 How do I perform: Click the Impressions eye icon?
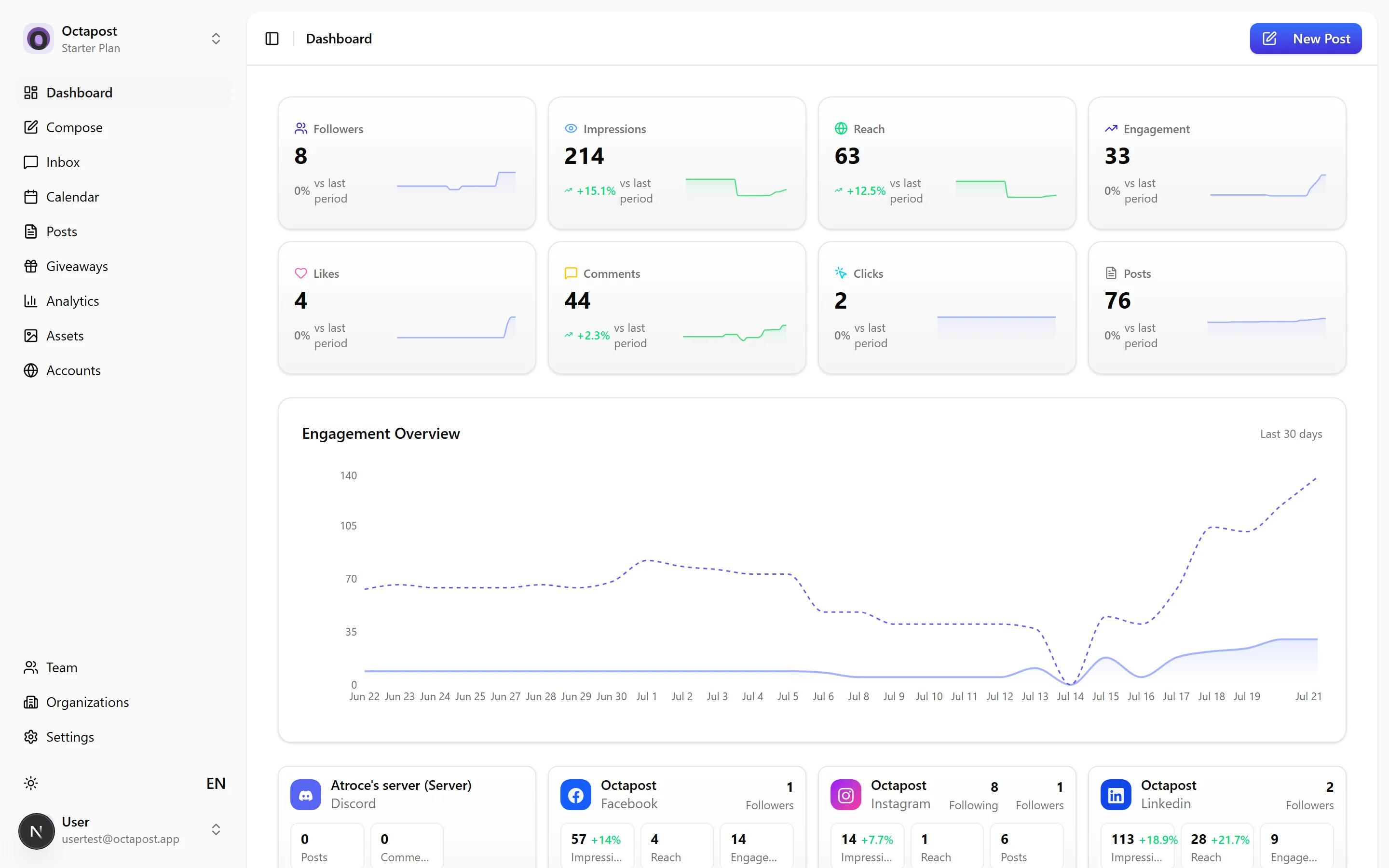[571, 129]
